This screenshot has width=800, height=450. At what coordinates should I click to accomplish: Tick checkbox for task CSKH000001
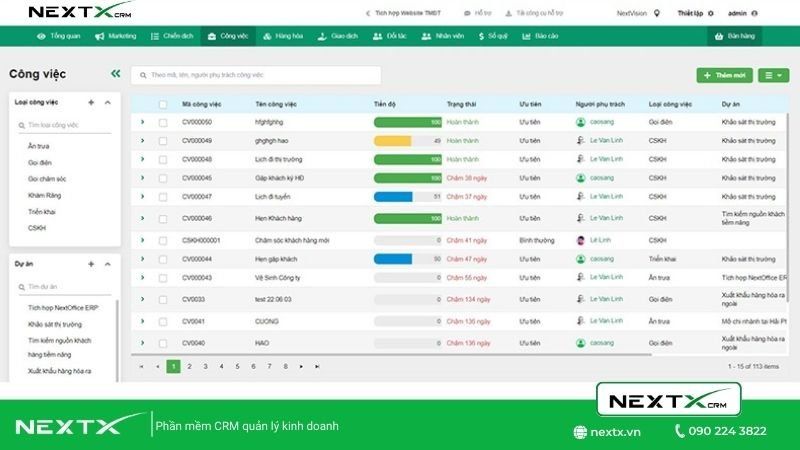pos(163,241)
